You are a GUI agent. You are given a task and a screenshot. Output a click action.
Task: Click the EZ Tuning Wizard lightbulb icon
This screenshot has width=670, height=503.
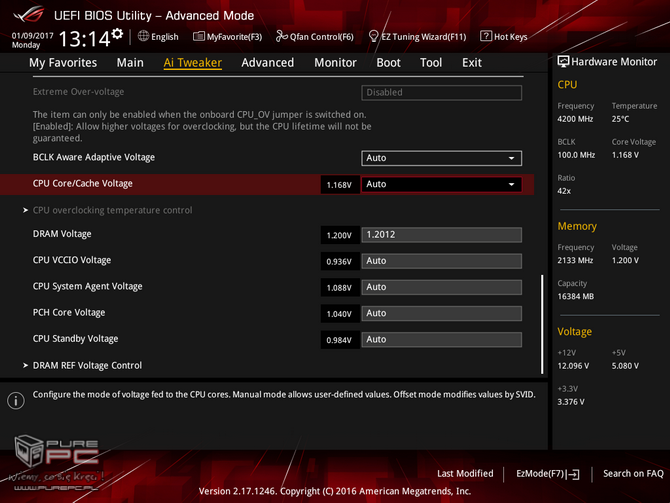[x=373, y=36]
